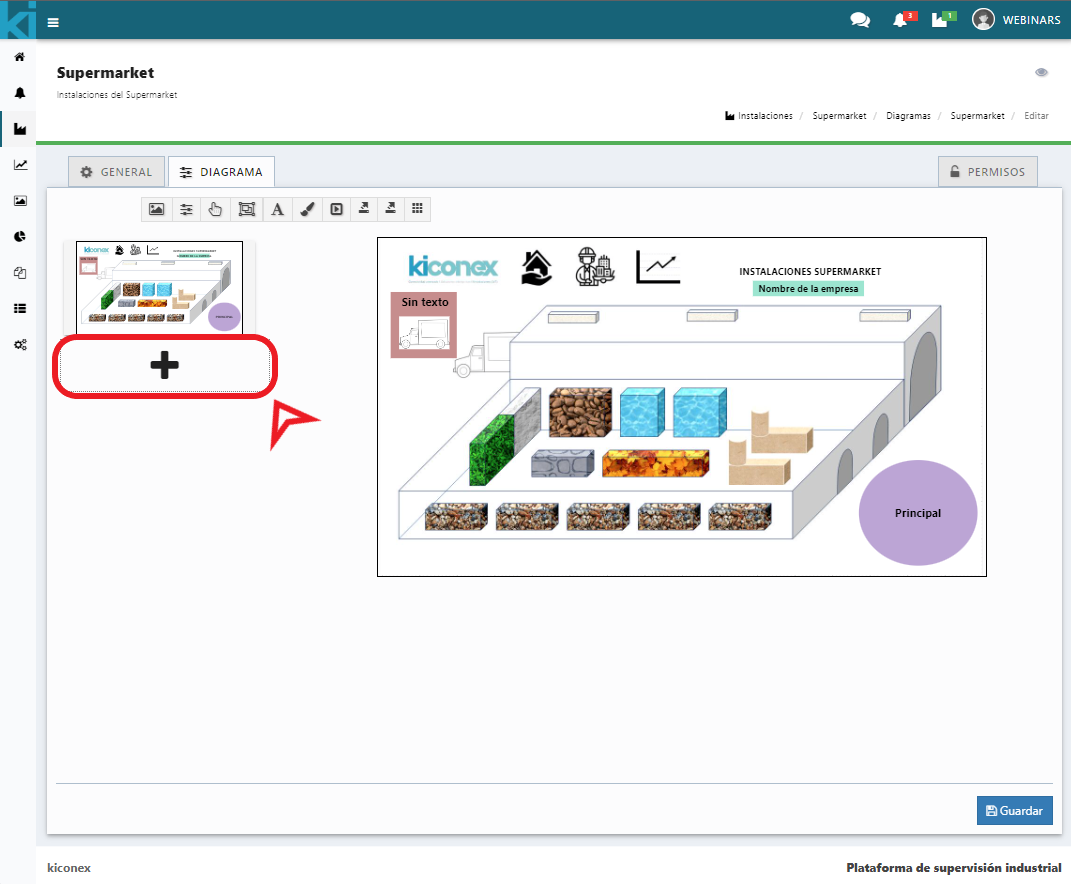Select the object group frame tool
The width and height of the screenshot is (1071, 884).
pyautogui.click(x=246, y=209)
